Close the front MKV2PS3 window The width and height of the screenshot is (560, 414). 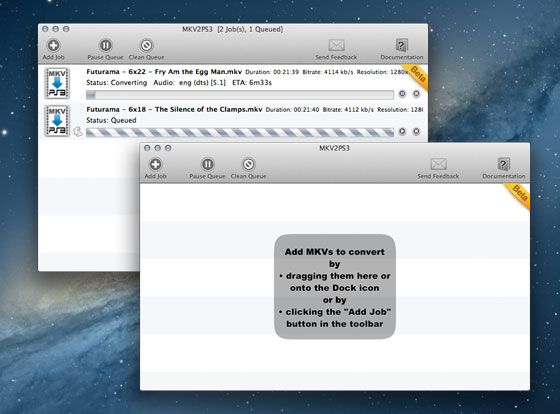(x=147, y=148)
